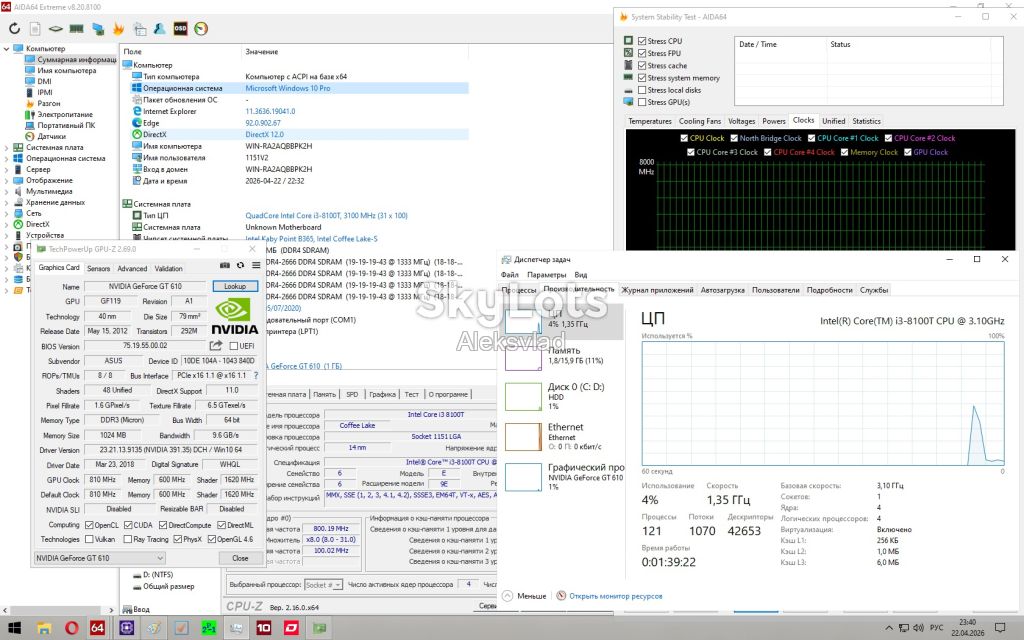Viewport: 1024px width, 640px height.
Task: Switch to Task Manager's Автозагрузка tab
Action: click(x=722, y=290)
